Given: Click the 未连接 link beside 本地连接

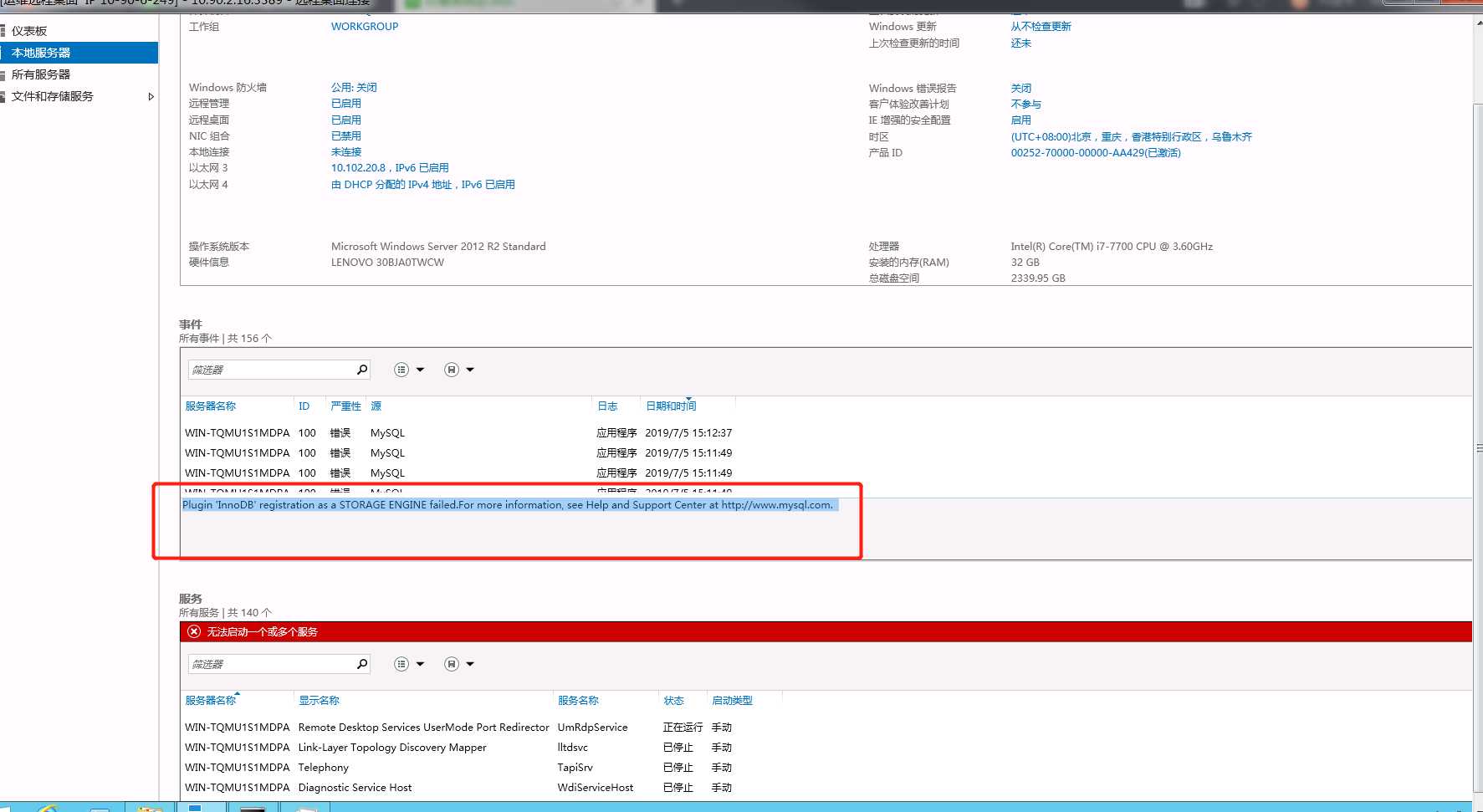Looking at the screenshot, I should 346,152.
